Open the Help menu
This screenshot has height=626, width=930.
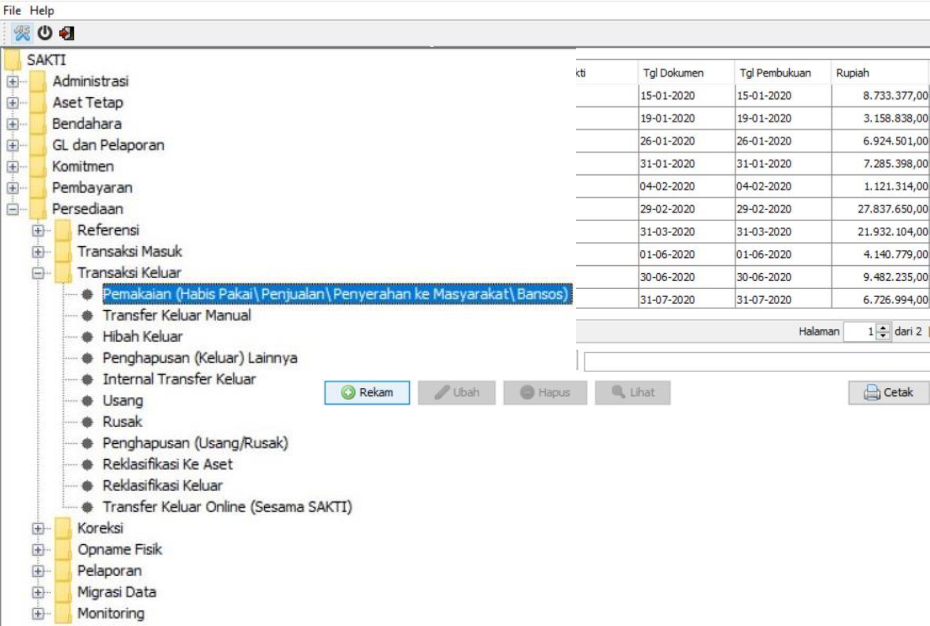(42, 10)
